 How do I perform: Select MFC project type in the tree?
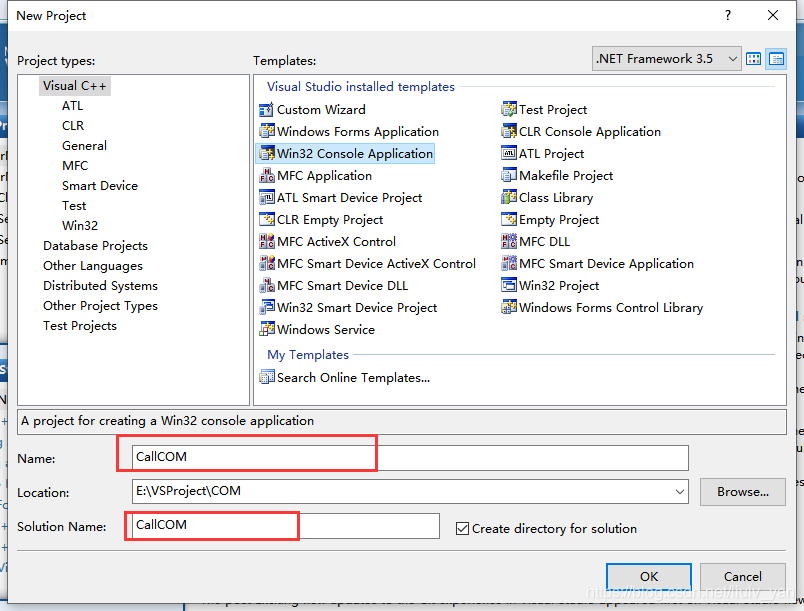(75, 166)
